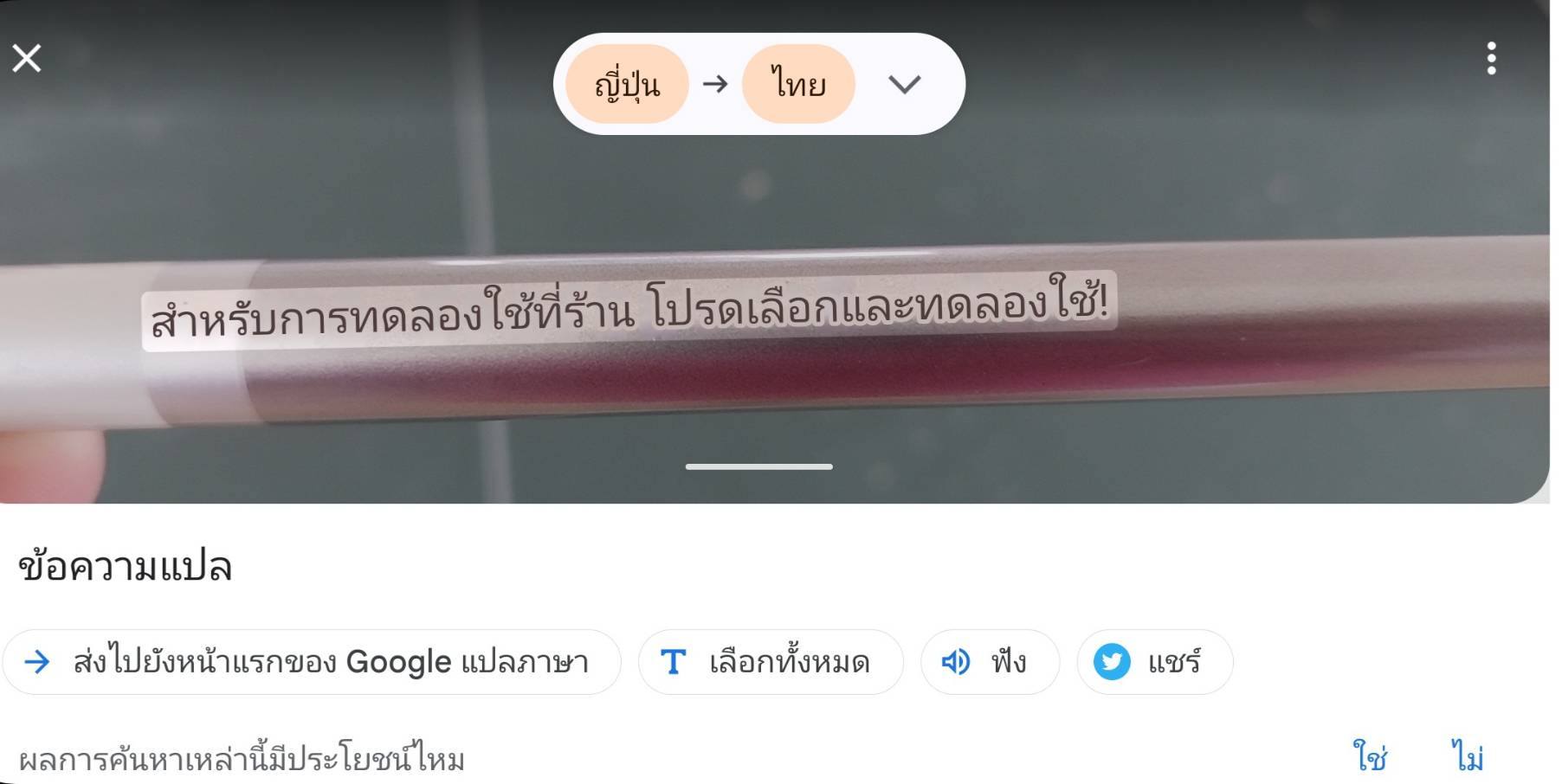Select the target language ไทย chip
The image size is (1562, 784).
pyautogui.click(x=798, y=84)
